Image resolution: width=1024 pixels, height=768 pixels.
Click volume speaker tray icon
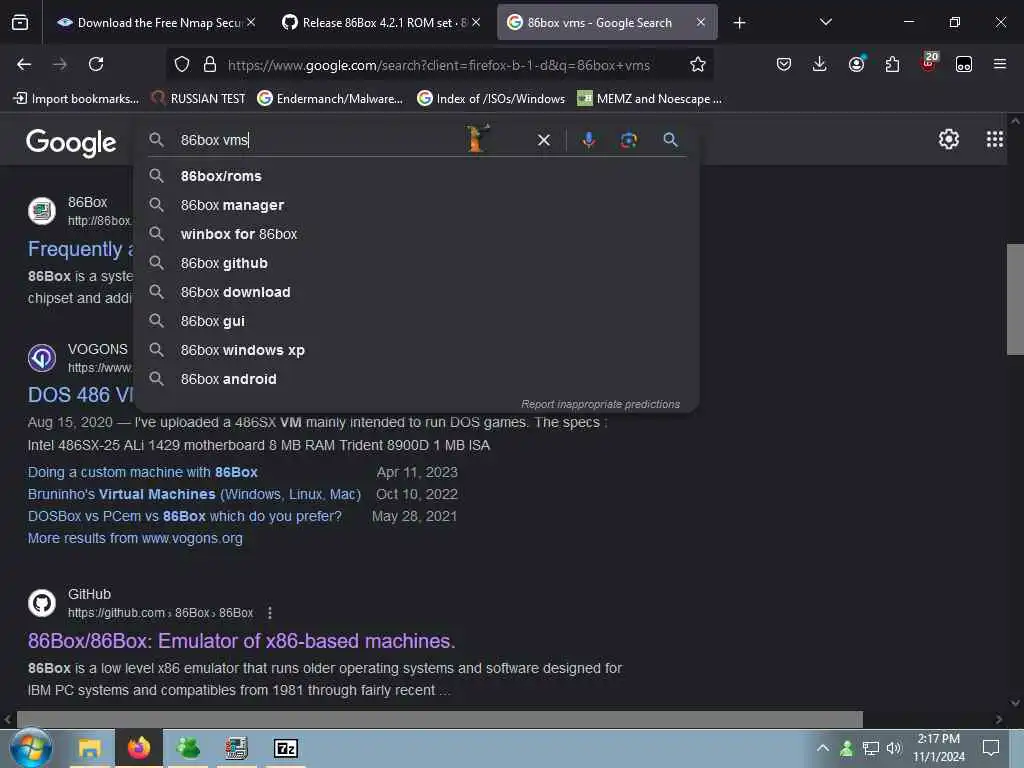tap(893, 748)
